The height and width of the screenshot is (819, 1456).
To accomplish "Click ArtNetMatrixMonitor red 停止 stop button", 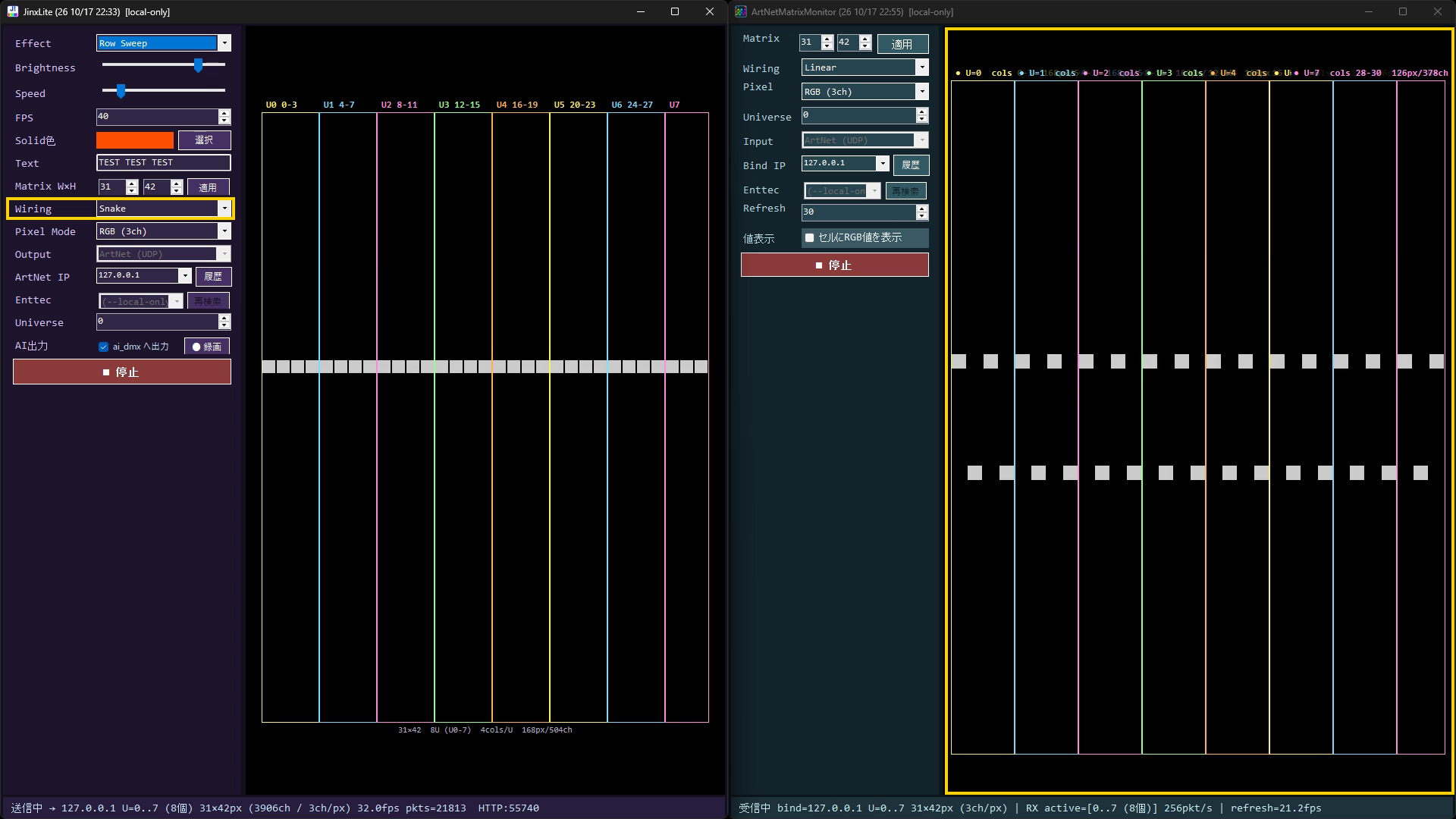I will [x=835, y=265].
